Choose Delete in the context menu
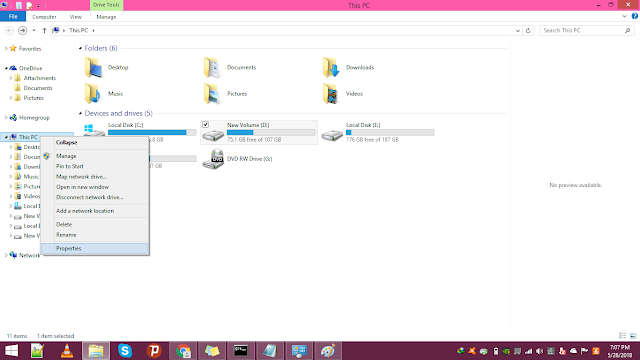 [x=95, y=224]
